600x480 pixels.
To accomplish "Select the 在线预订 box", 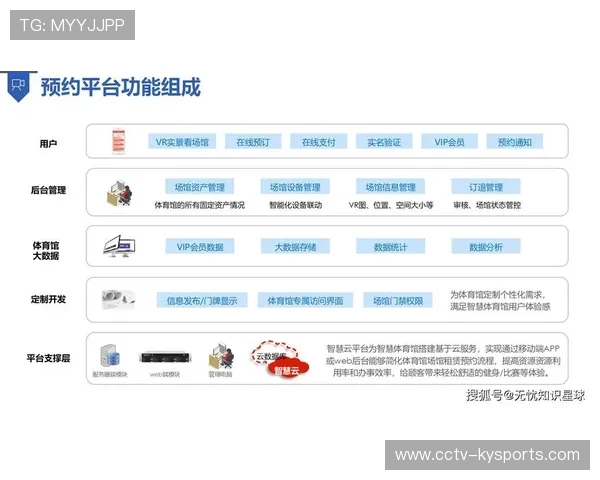I will click(x=253, y=142).
